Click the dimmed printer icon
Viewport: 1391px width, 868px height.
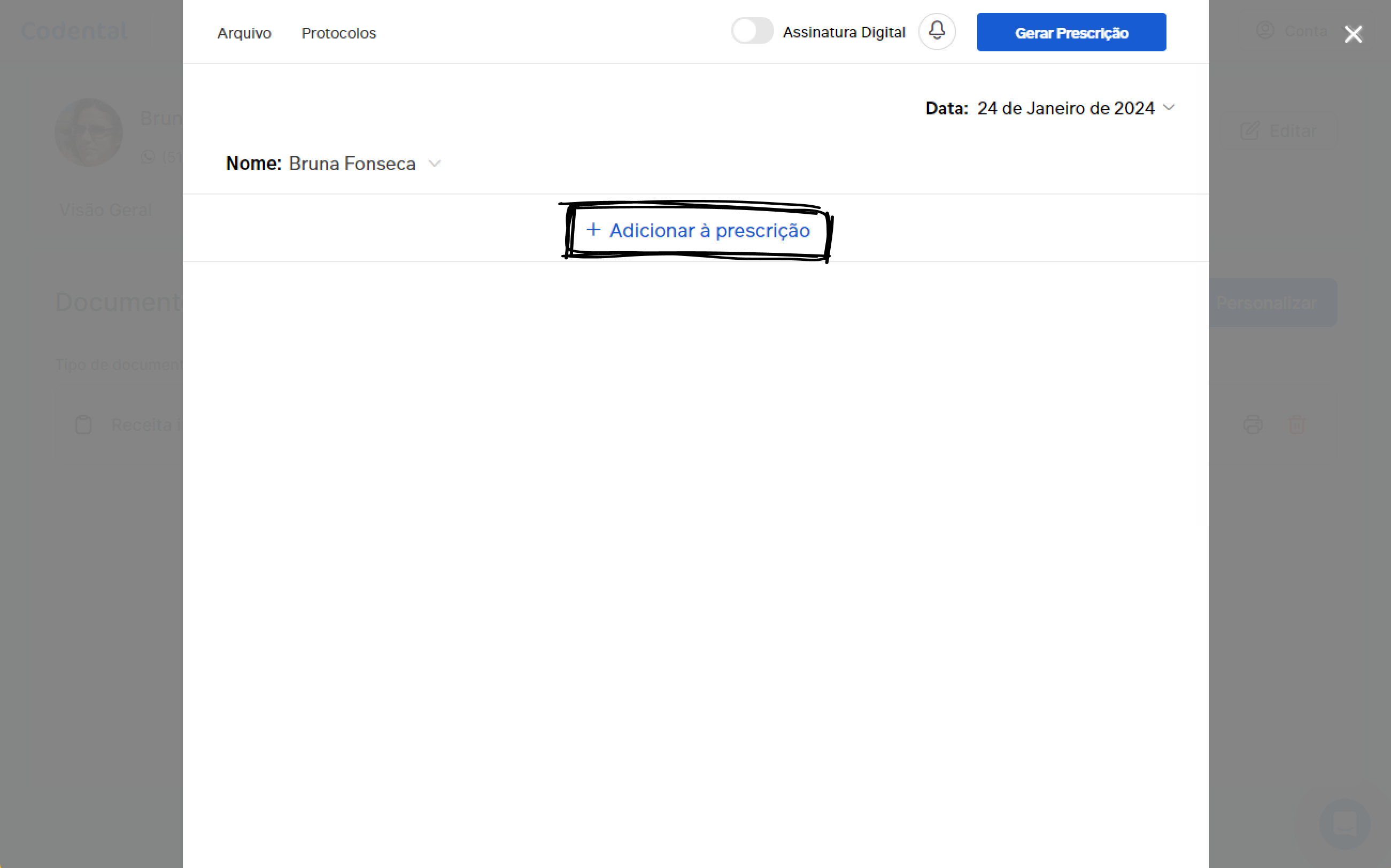[x=1253, y=425]
